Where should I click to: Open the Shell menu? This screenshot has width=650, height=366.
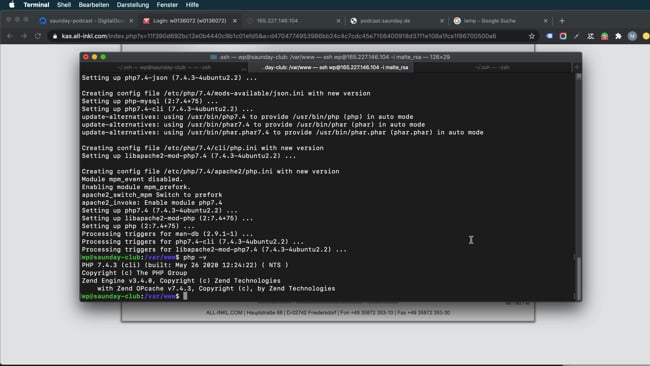(x=64, y=5)
